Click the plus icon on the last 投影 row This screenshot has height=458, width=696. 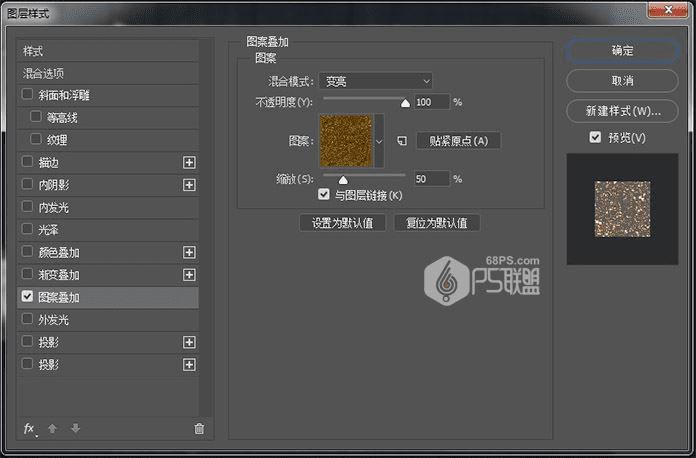[189, 365]
